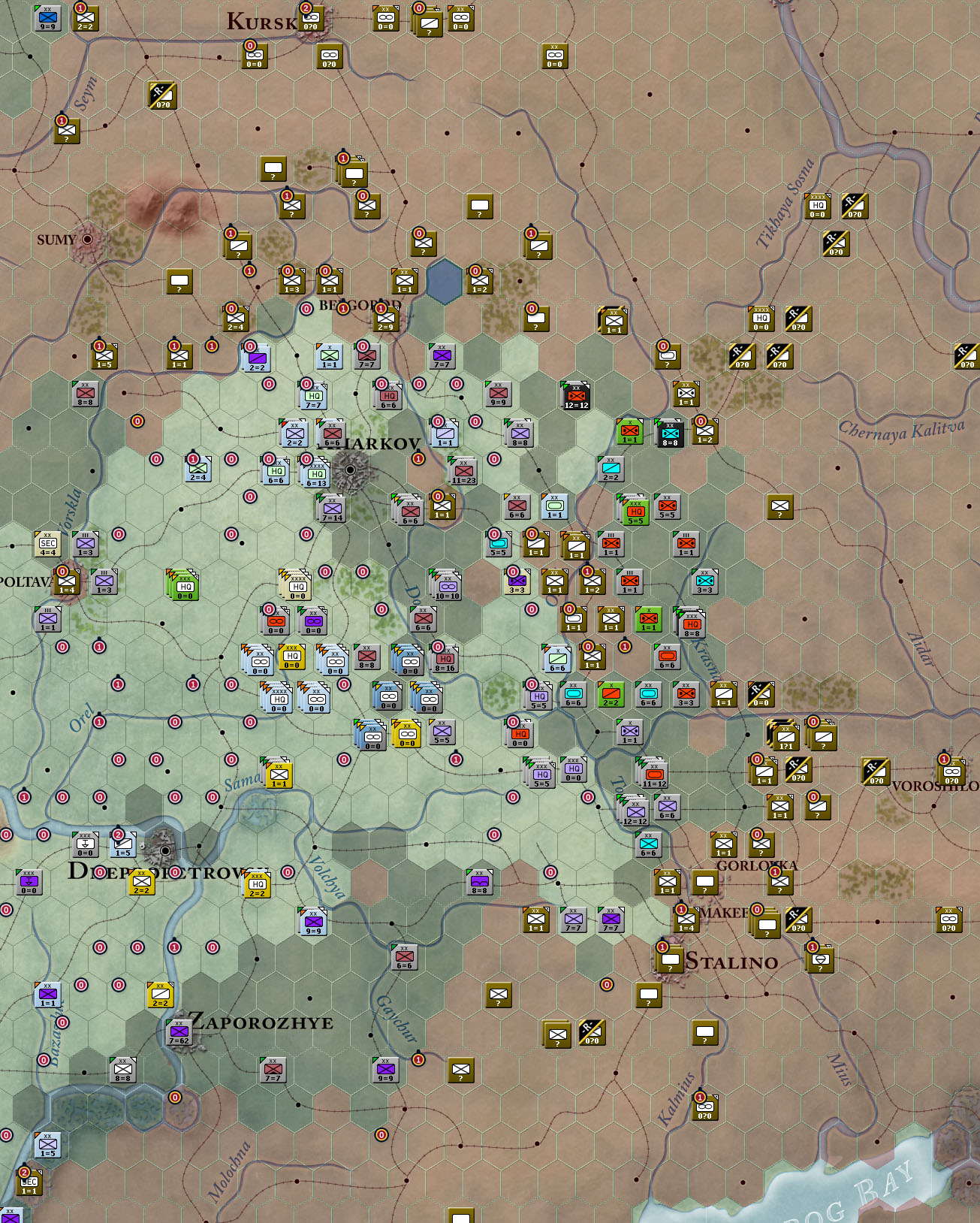Select the 11=12 armored unit stack

pos(653,773)
